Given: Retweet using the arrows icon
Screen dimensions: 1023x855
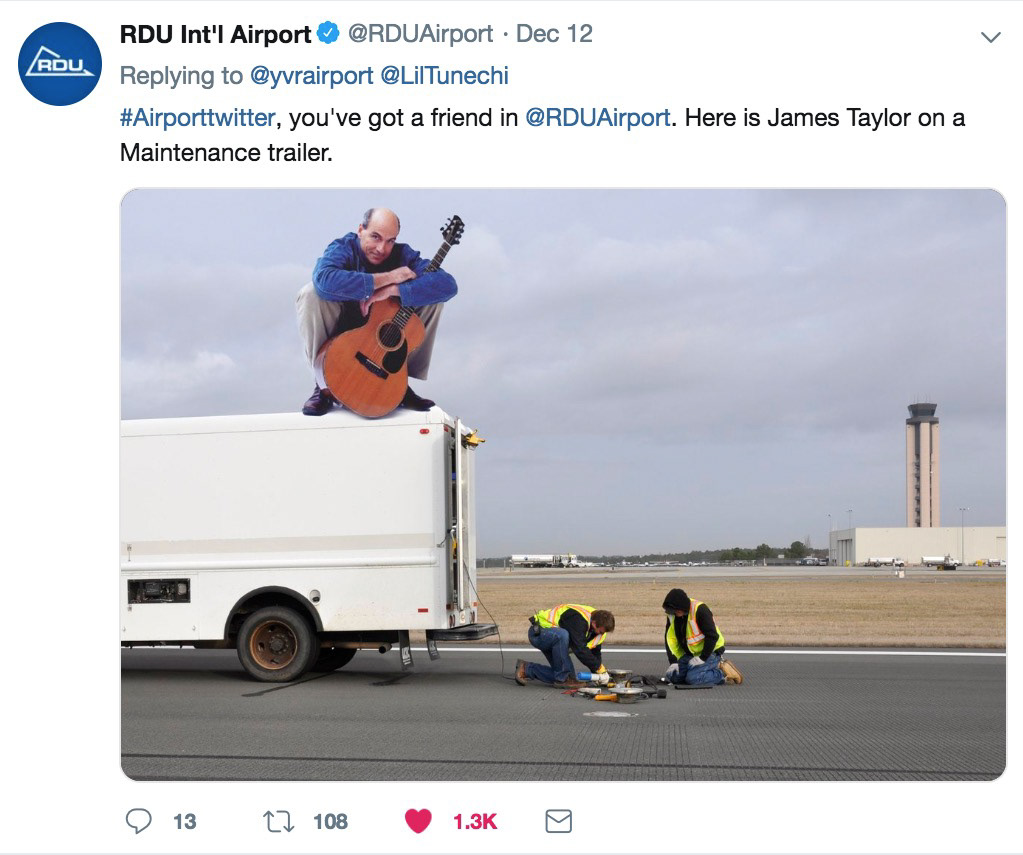Looking at the screenshot, I should (279, 821).
